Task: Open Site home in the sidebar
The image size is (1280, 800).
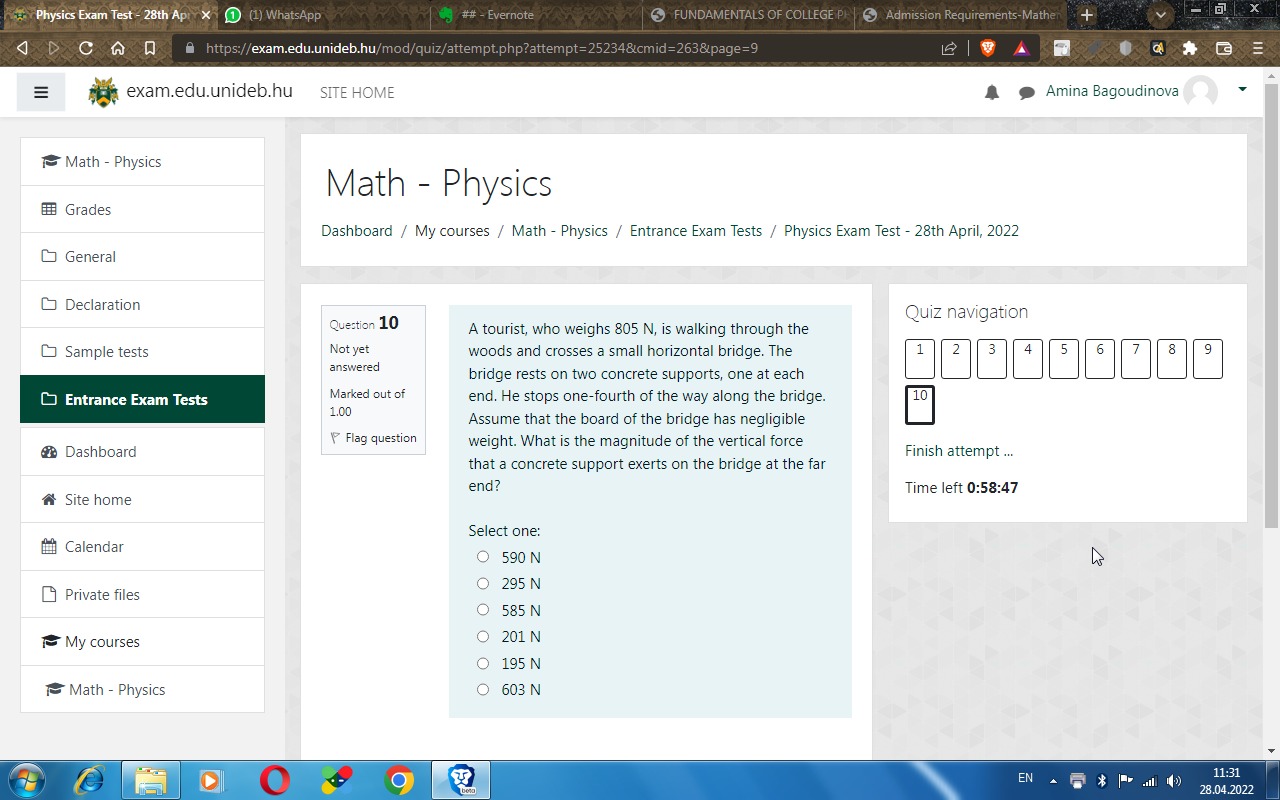Action: 142,499
